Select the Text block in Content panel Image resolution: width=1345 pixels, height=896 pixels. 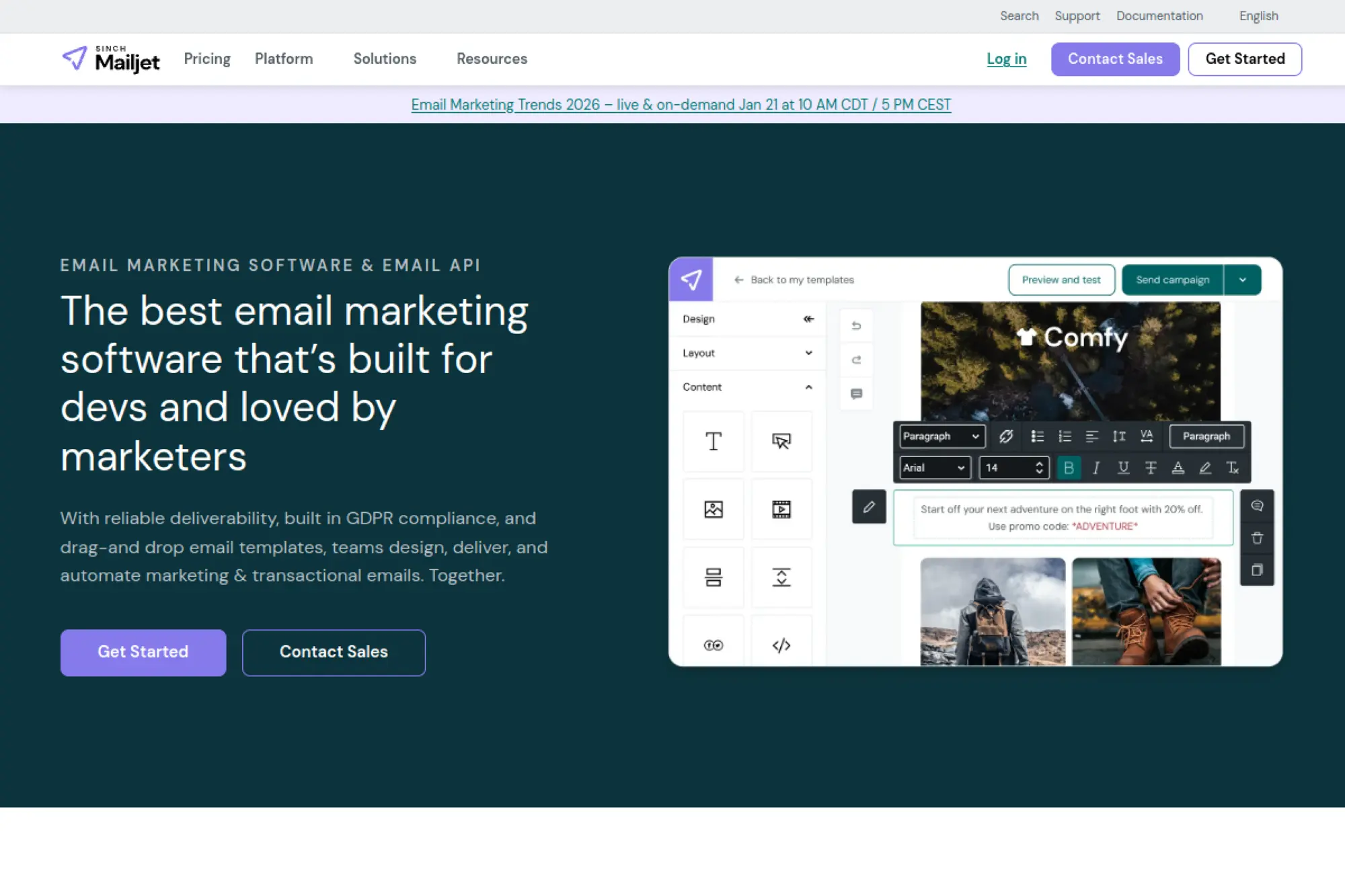pos(713,442)
